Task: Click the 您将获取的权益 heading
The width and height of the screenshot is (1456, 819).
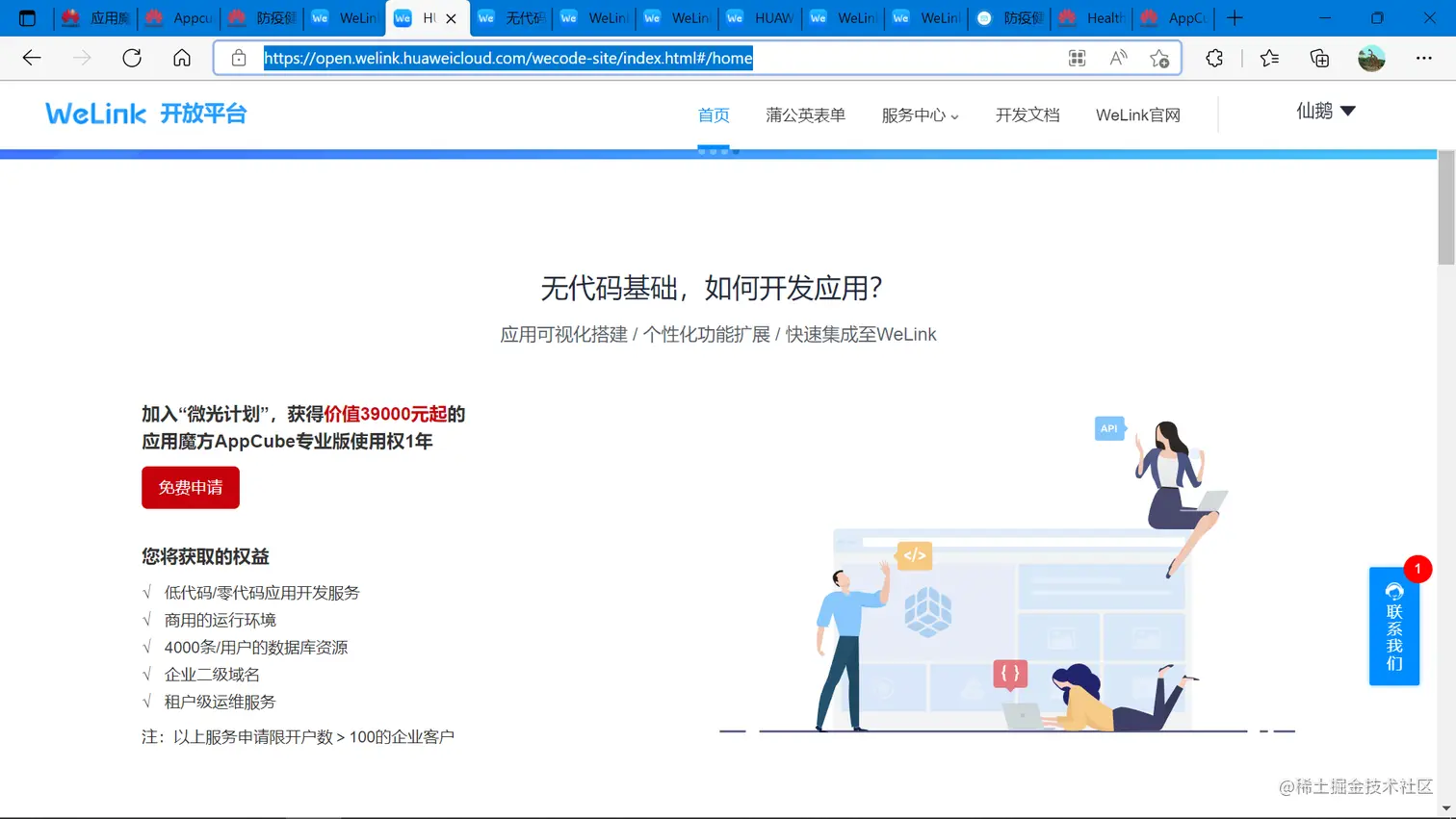Action: [x=205, y=556]
